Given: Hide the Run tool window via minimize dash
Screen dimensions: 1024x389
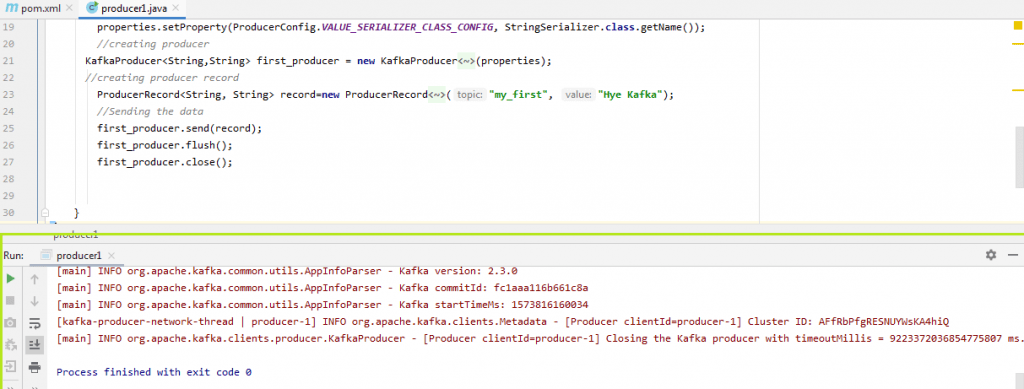Looking at the screenshot, I should tap(1013, 255).
